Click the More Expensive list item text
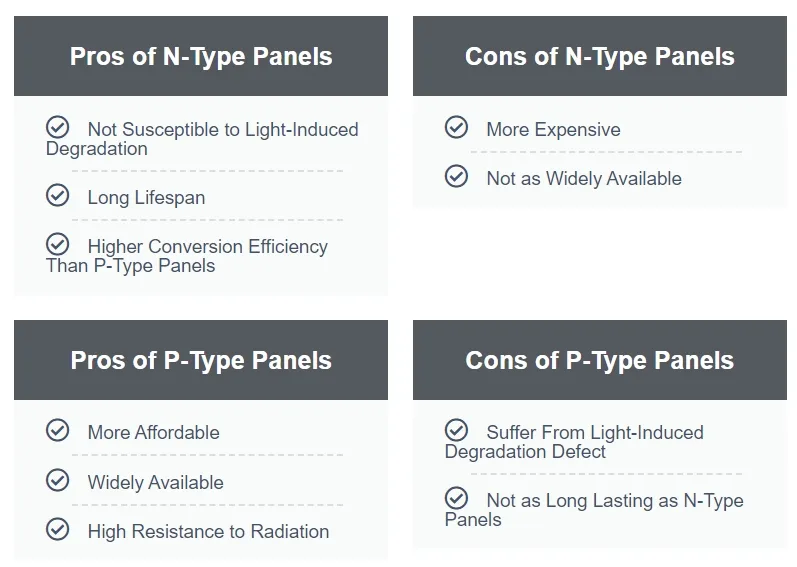This screenshot has width=797, height=567. pyautogui.click(x=553, y=130)
